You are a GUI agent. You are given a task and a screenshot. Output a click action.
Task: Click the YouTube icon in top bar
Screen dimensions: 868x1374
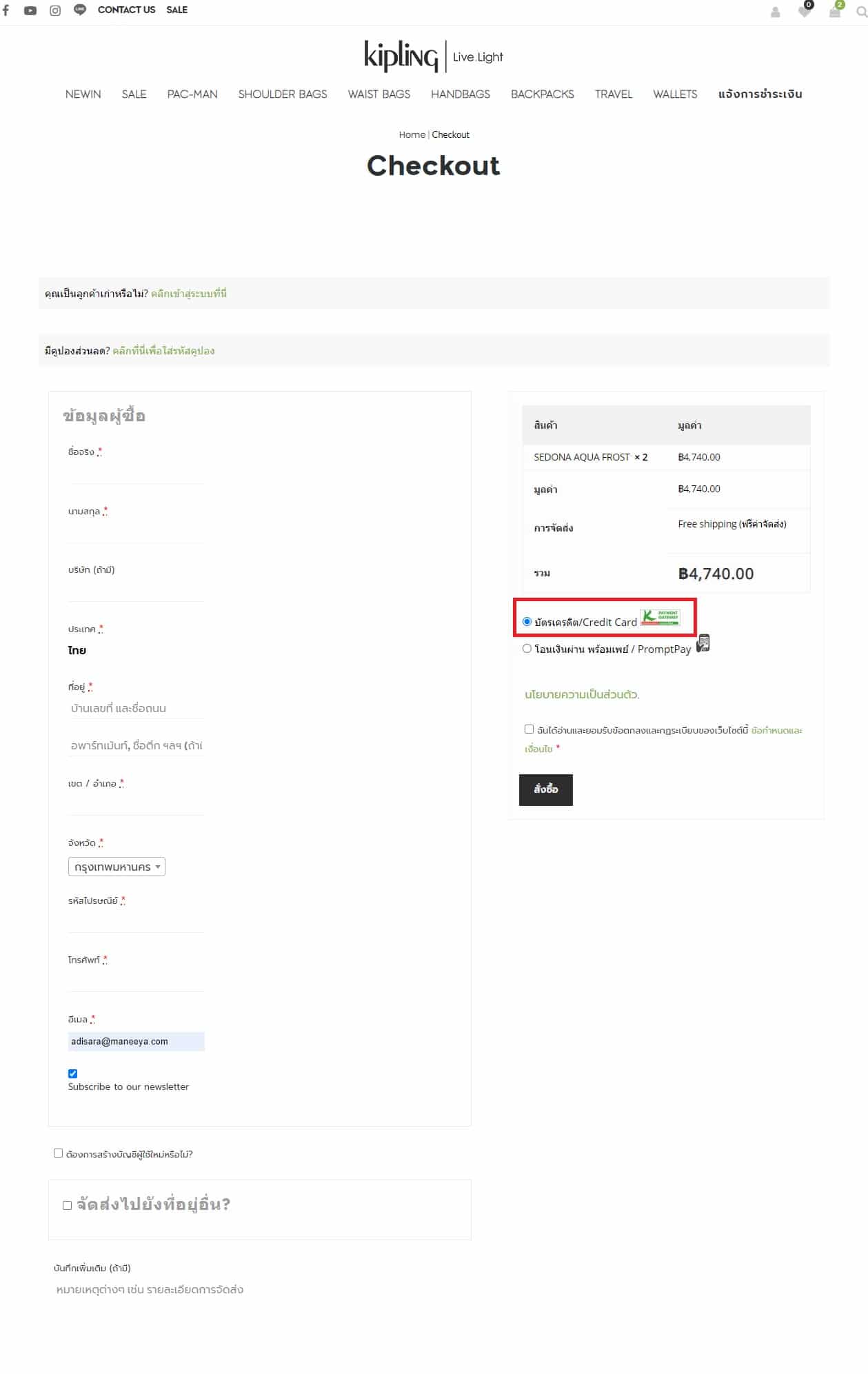point(30,10)
